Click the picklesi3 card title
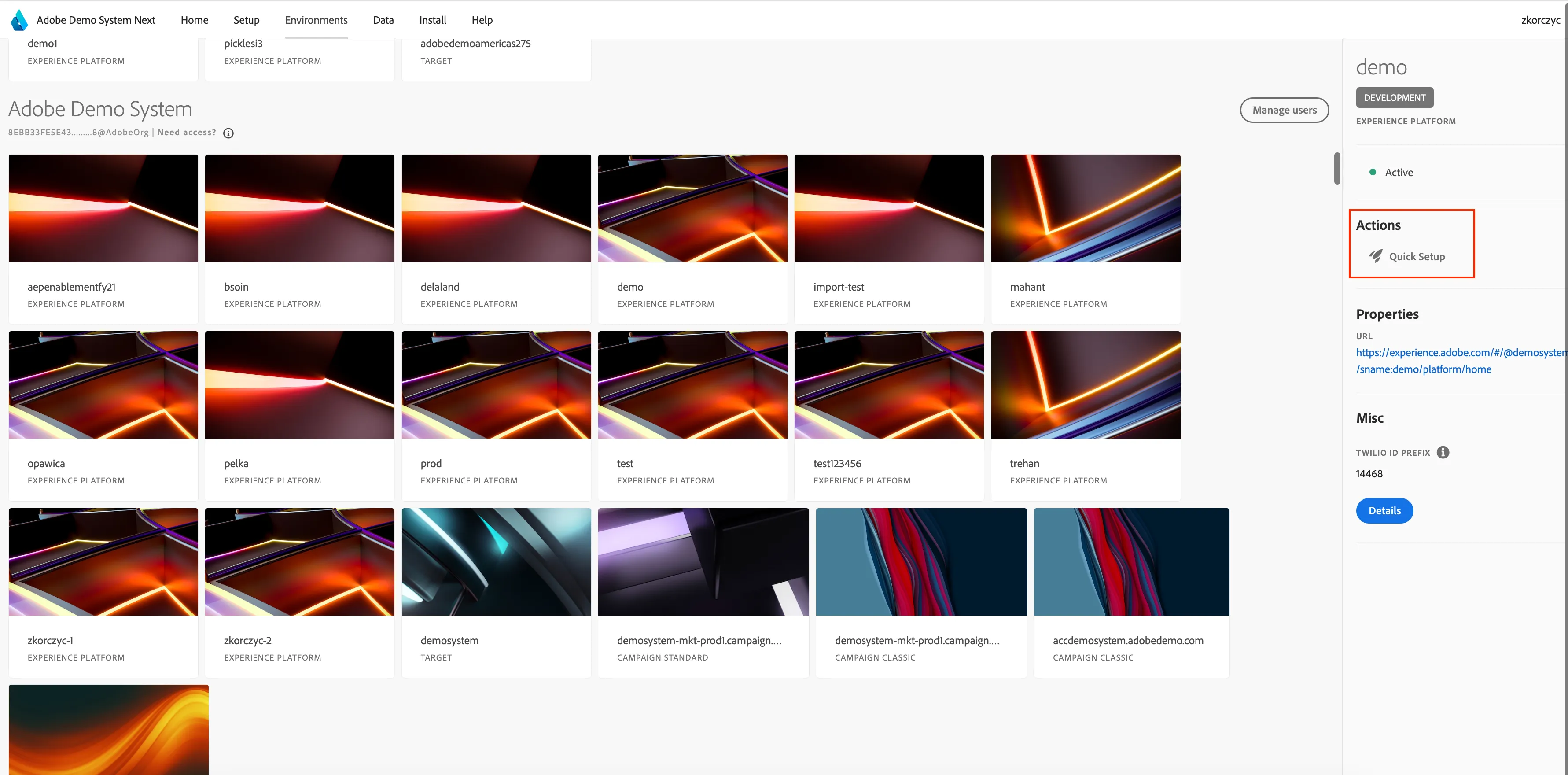 243,44
